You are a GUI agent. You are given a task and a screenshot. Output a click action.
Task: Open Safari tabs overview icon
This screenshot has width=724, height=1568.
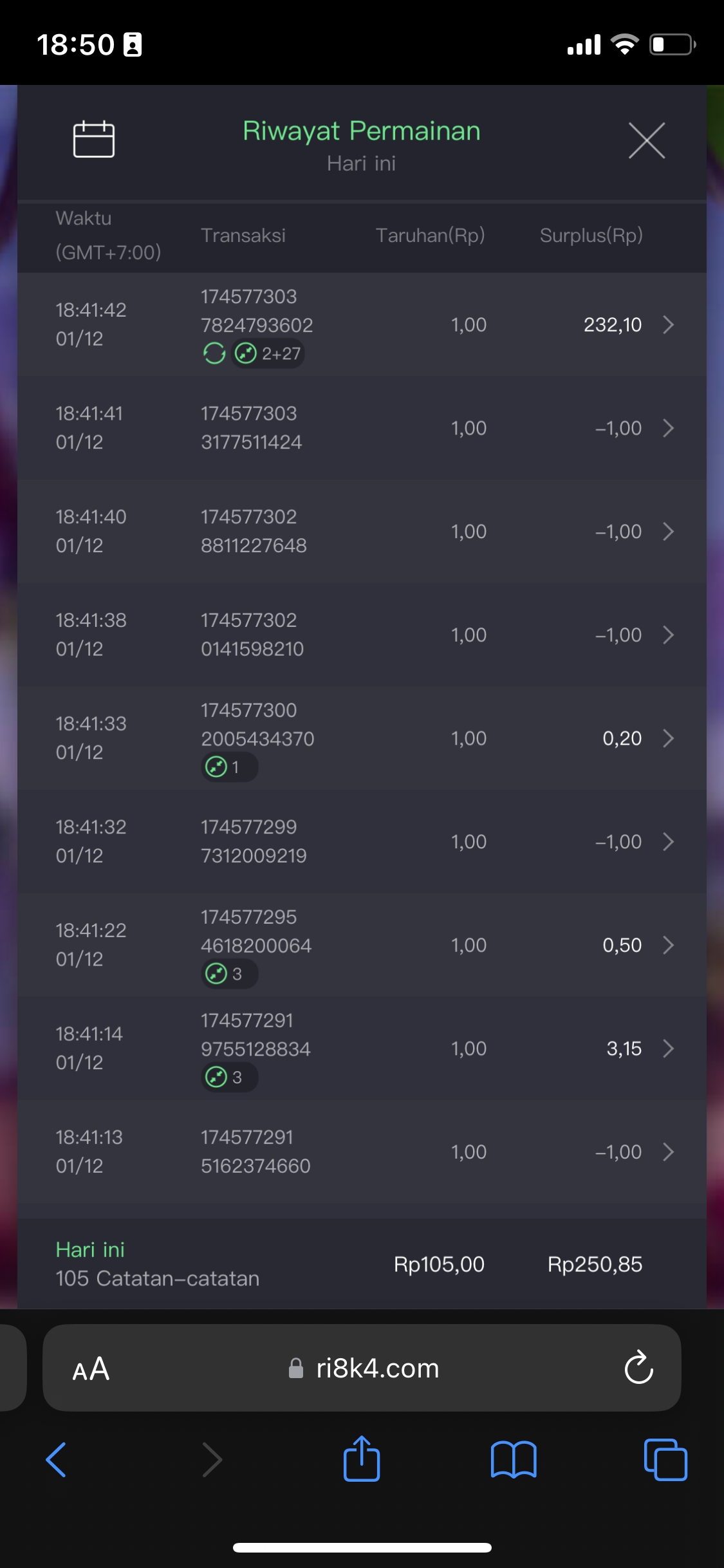coord(665,1459)
